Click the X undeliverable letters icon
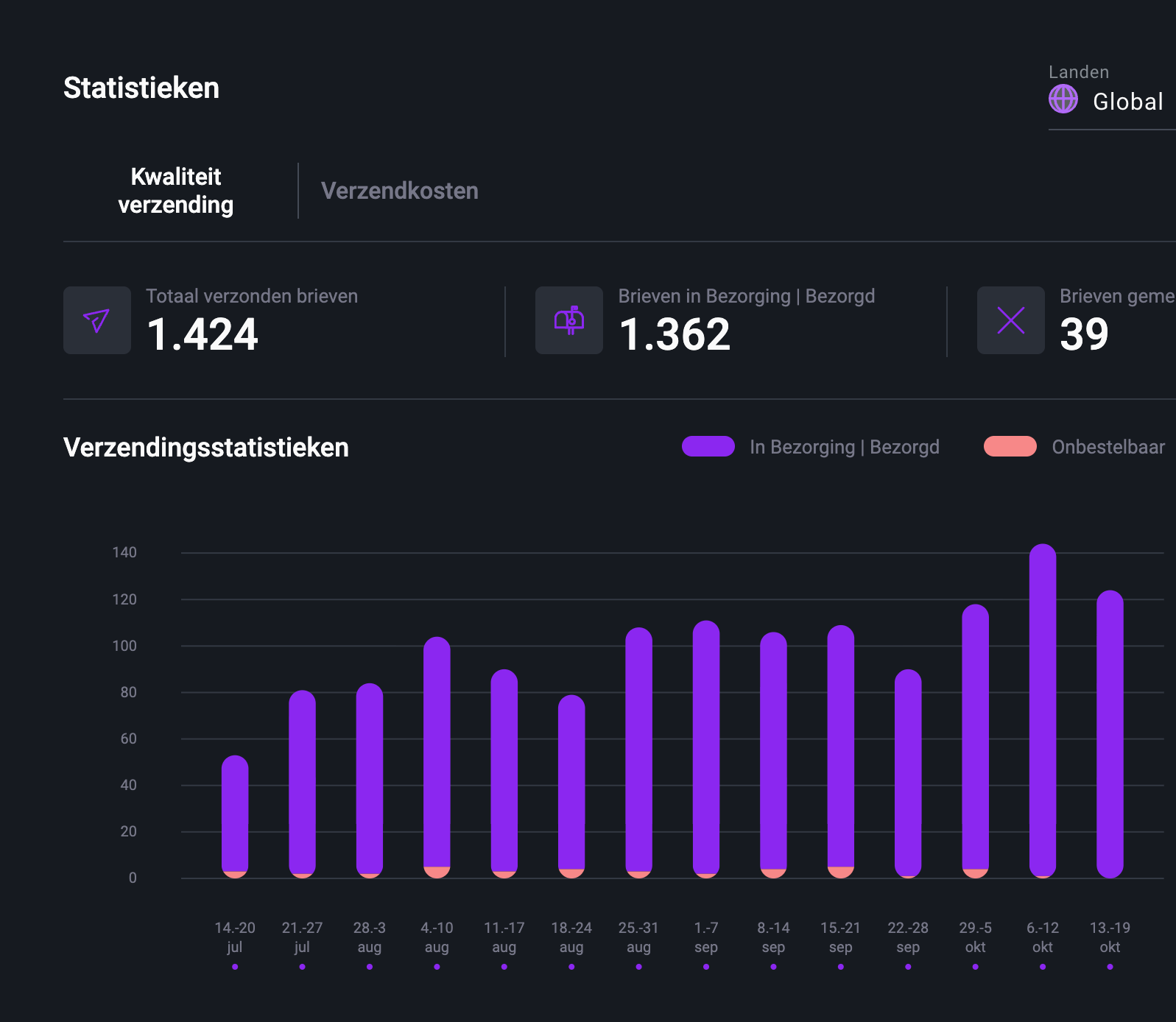 [x=1010, y=320]
